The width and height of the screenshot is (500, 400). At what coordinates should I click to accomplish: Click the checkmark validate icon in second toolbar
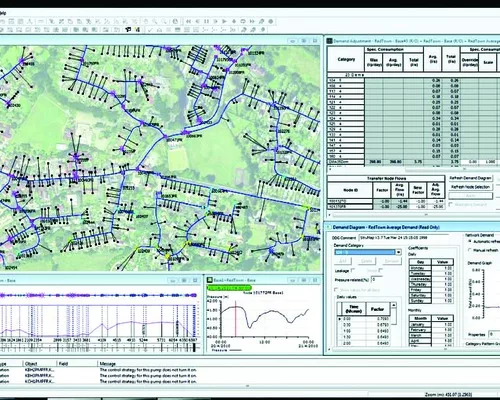[150, 30]
